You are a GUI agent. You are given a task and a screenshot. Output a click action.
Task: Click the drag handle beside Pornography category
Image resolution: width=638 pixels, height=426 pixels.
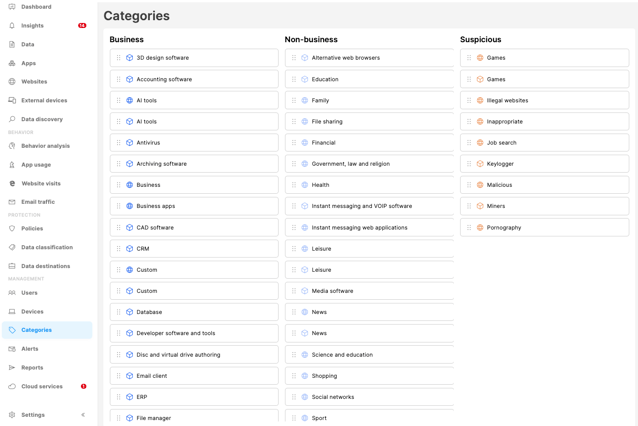(x=469, y=228)
